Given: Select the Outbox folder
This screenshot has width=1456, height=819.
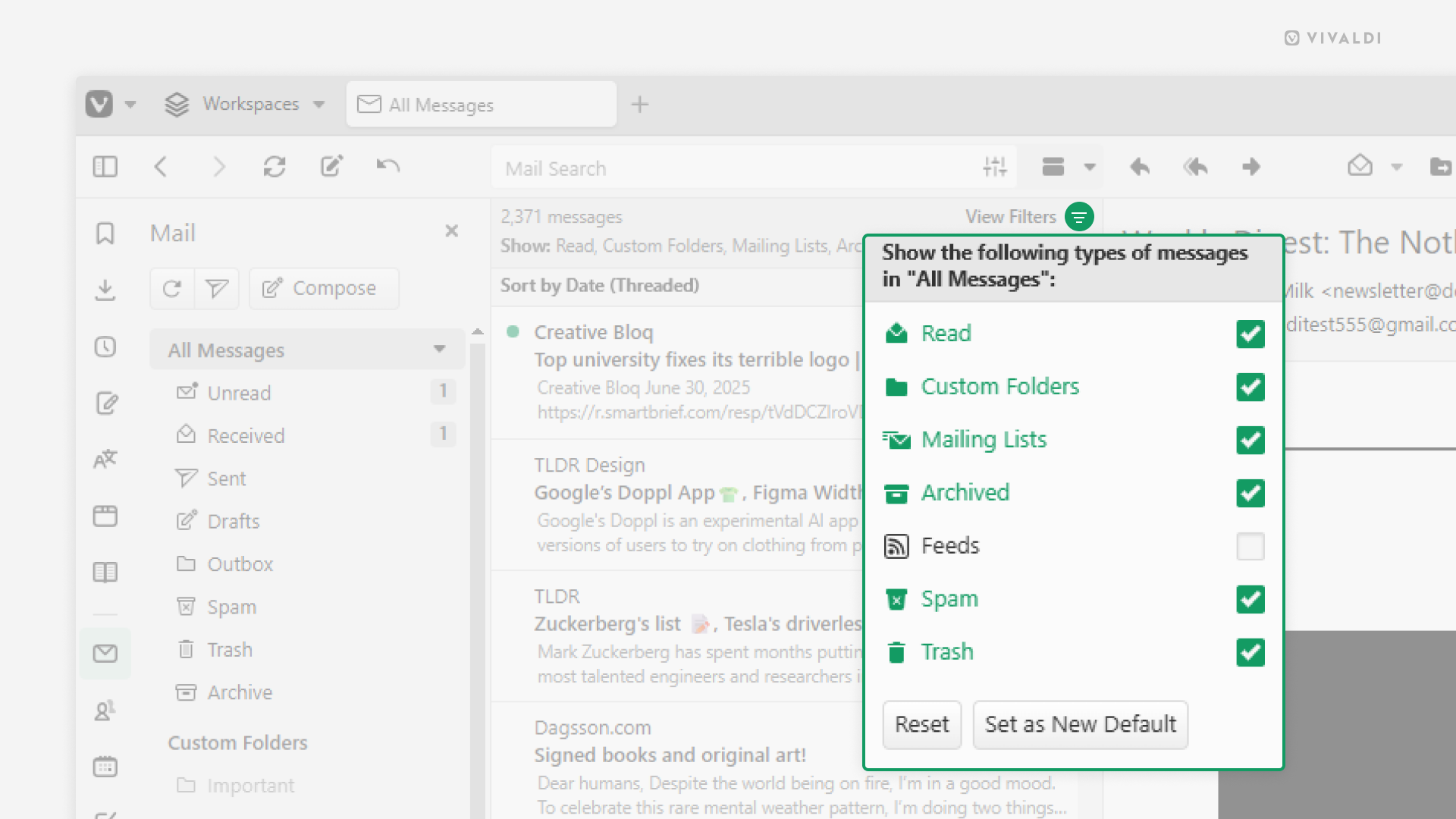Looking at the screenshot, I should pyautogui.click(x=307, y=564).
